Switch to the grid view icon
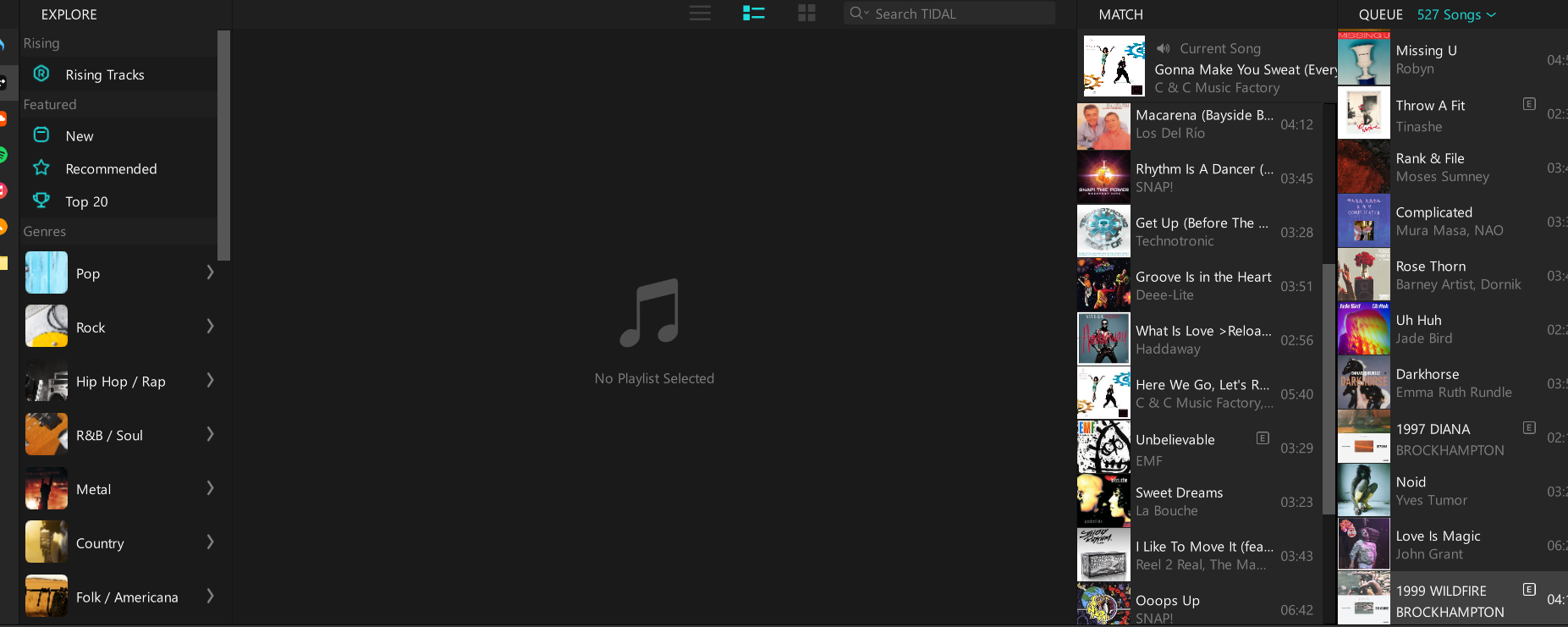Screen dimensions: 1568x627 (x=806, y=14)
